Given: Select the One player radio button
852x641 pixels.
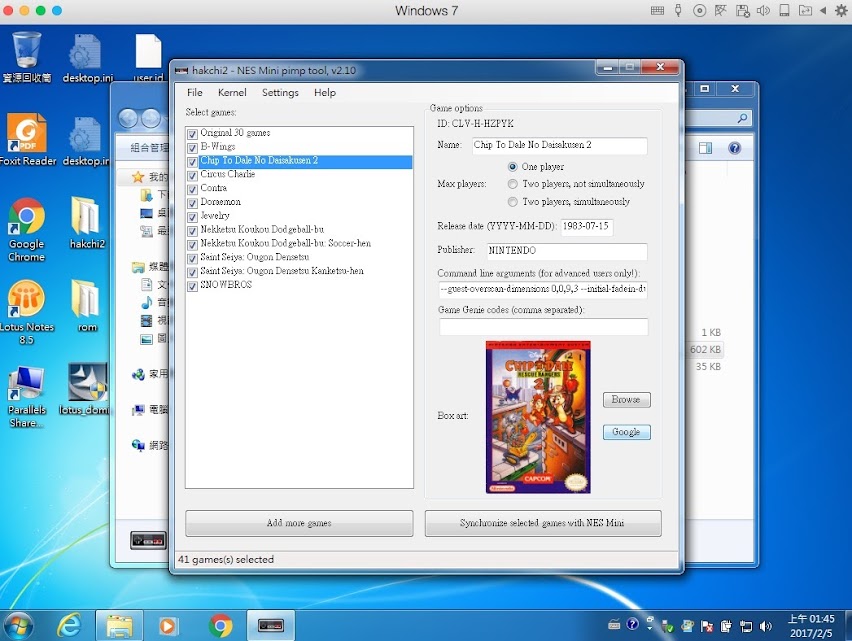Looking at the screenshot, I should (x=512, y=167).
